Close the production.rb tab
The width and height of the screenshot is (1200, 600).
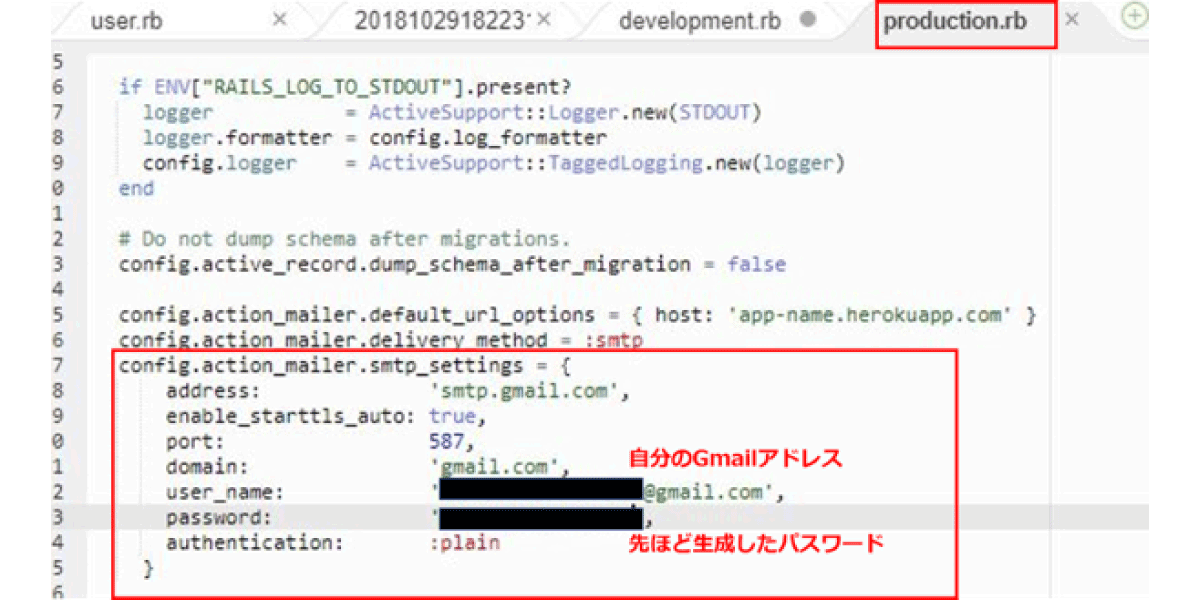[x=1072, y=20]
